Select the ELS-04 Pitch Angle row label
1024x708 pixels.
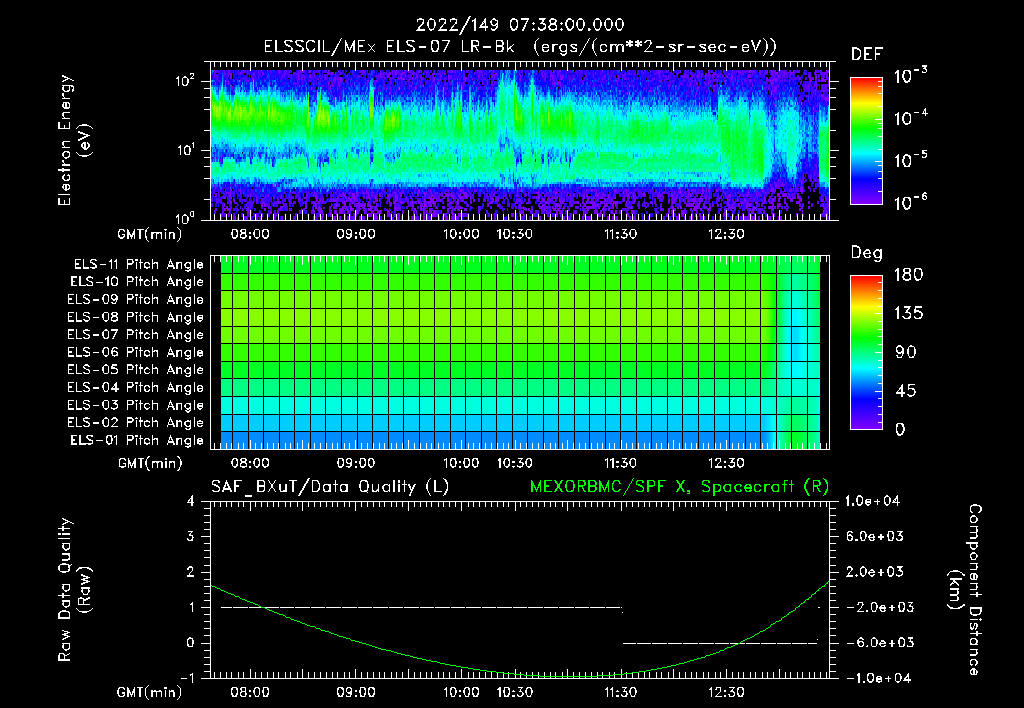pyautogui.click(x=136, y=387)
